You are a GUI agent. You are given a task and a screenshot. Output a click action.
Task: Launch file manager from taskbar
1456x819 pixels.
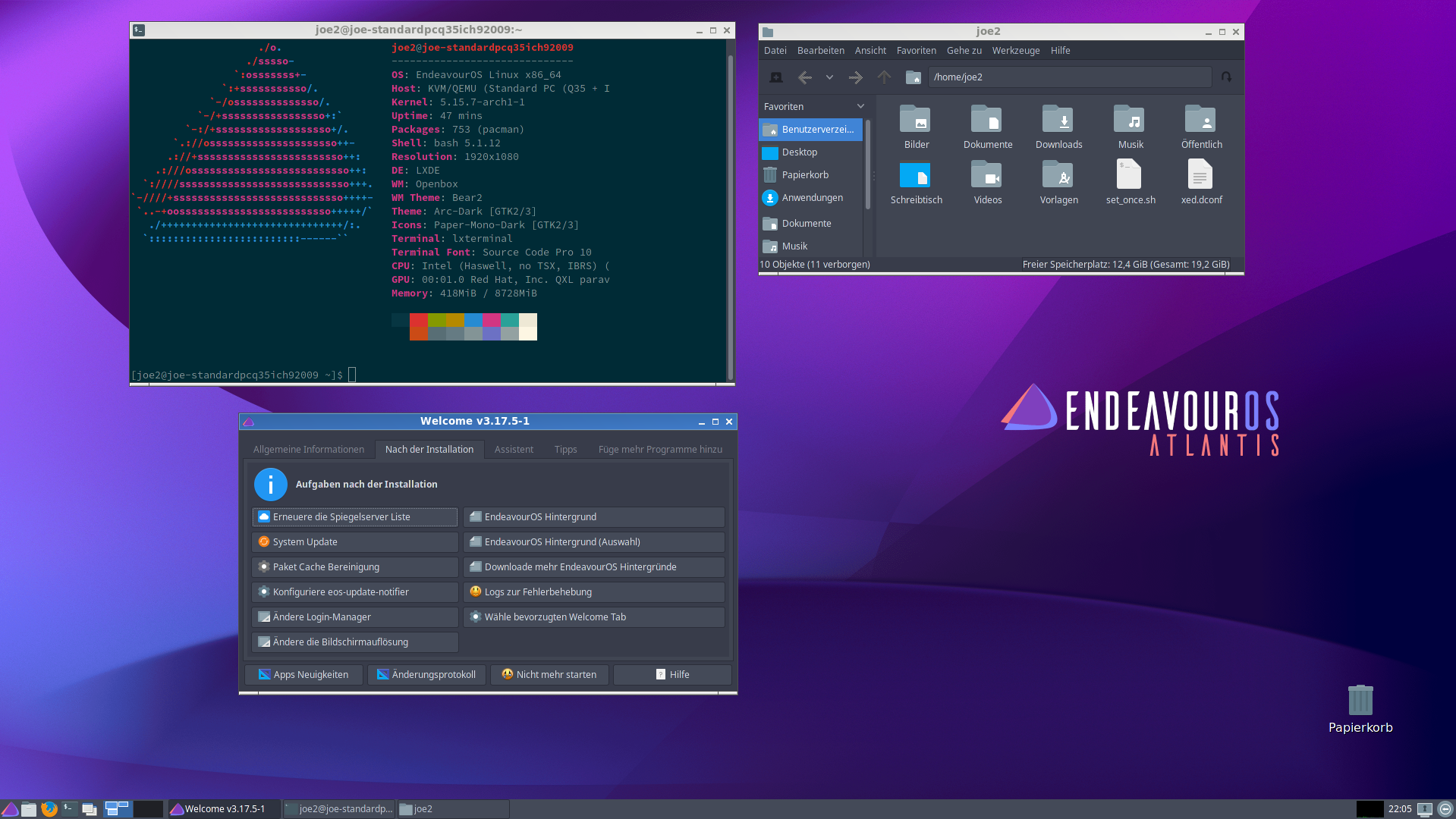coord(29,809)
